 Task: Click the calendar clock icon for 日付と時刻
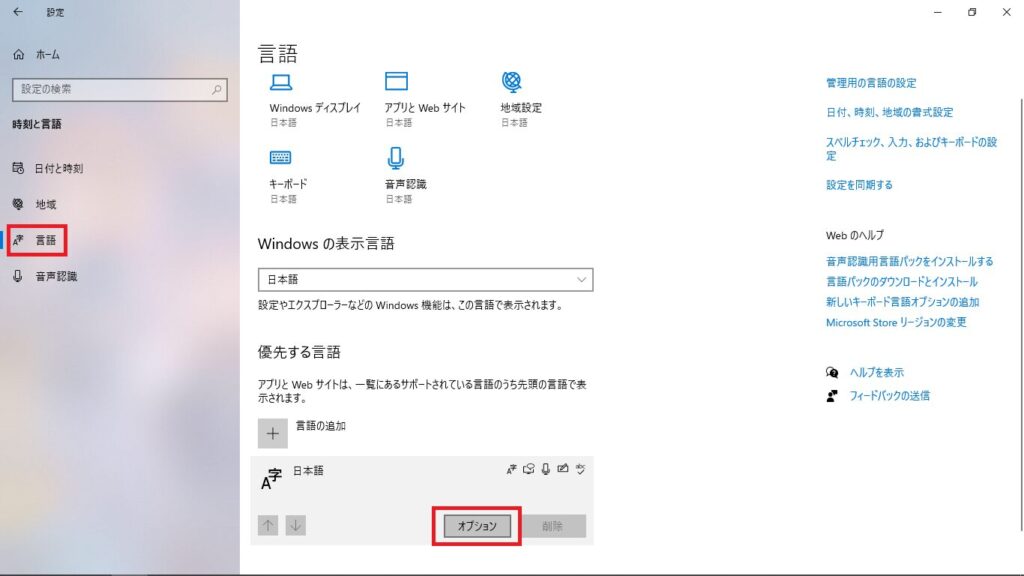tap(18, 168)
